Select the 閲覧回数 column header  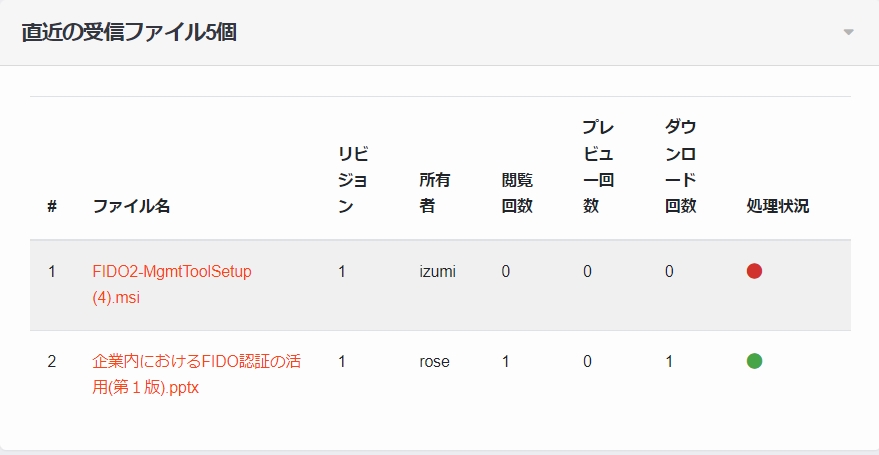click(x=517, y=193)
